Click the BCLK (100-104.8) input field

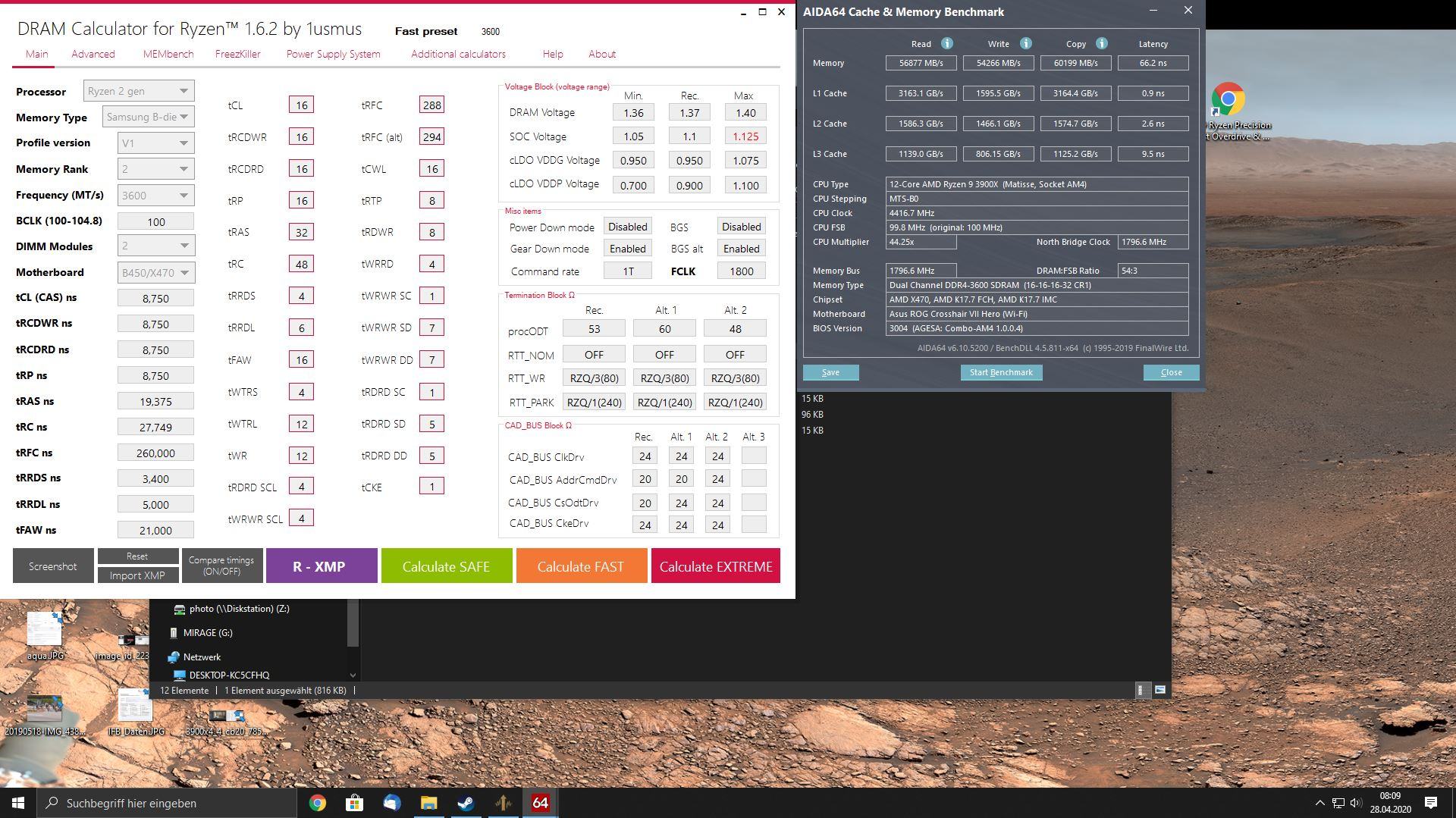click(155, 221)
